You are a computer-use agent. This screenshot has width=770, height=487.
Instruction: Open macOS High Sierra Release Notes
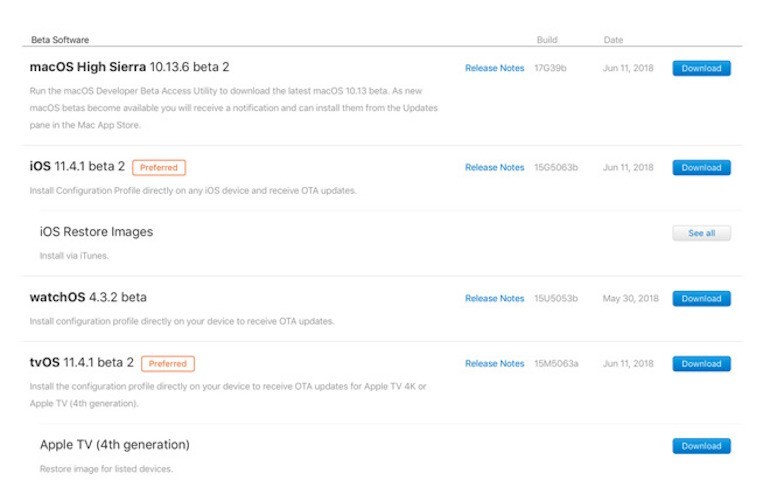tap(494, 69)
